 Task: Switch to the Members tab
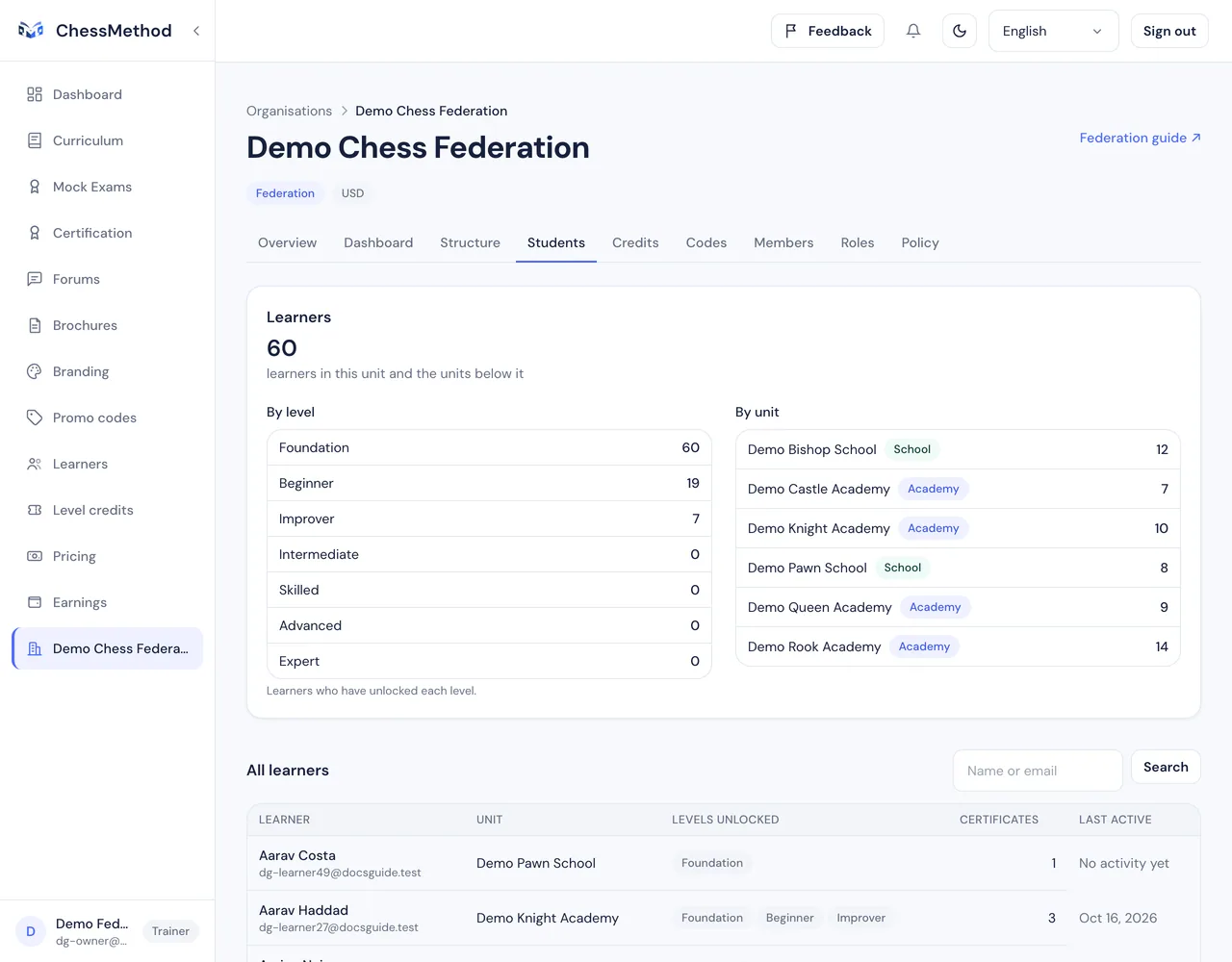pos(783,242)
